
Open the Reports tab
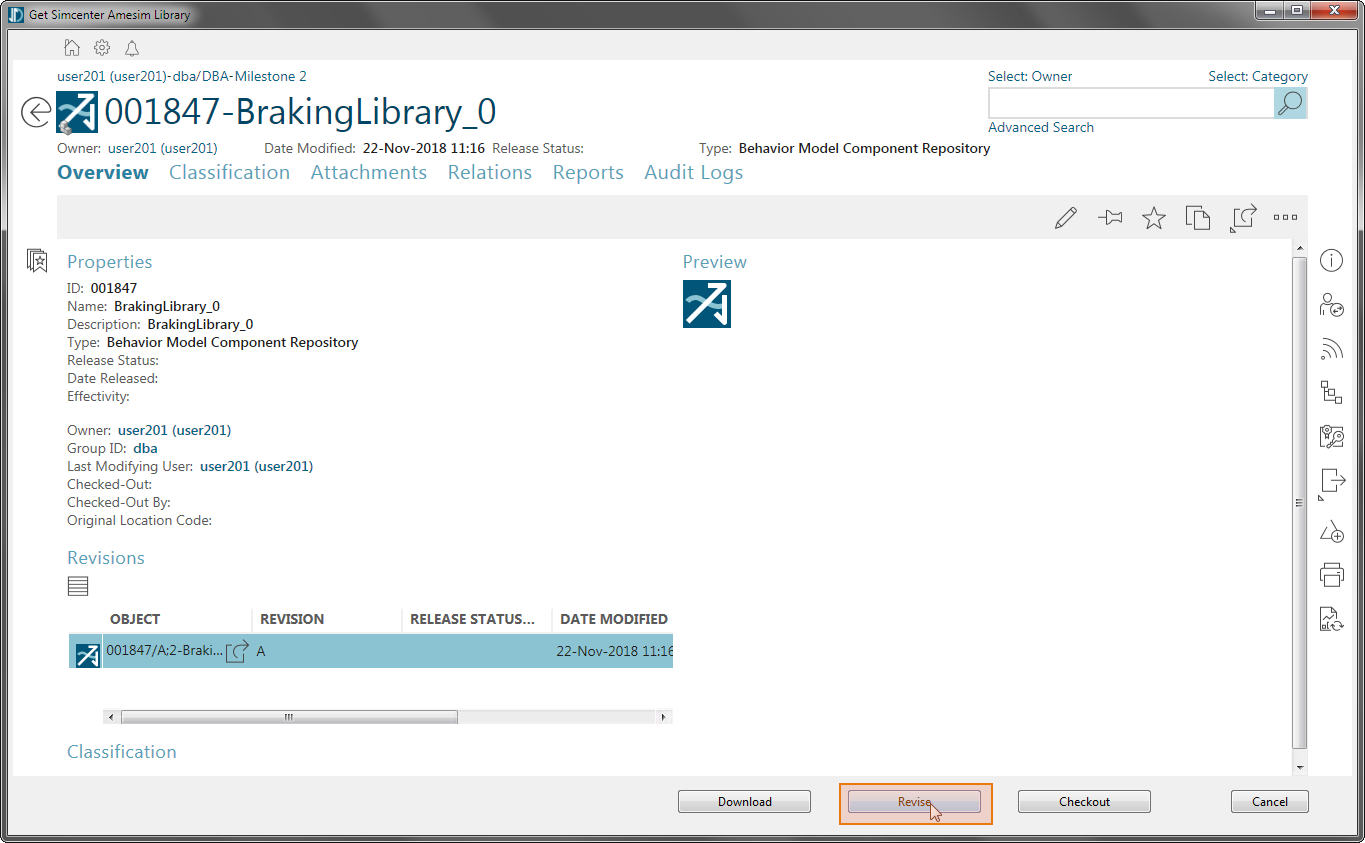pyautogui.click(x=588, y=172)
